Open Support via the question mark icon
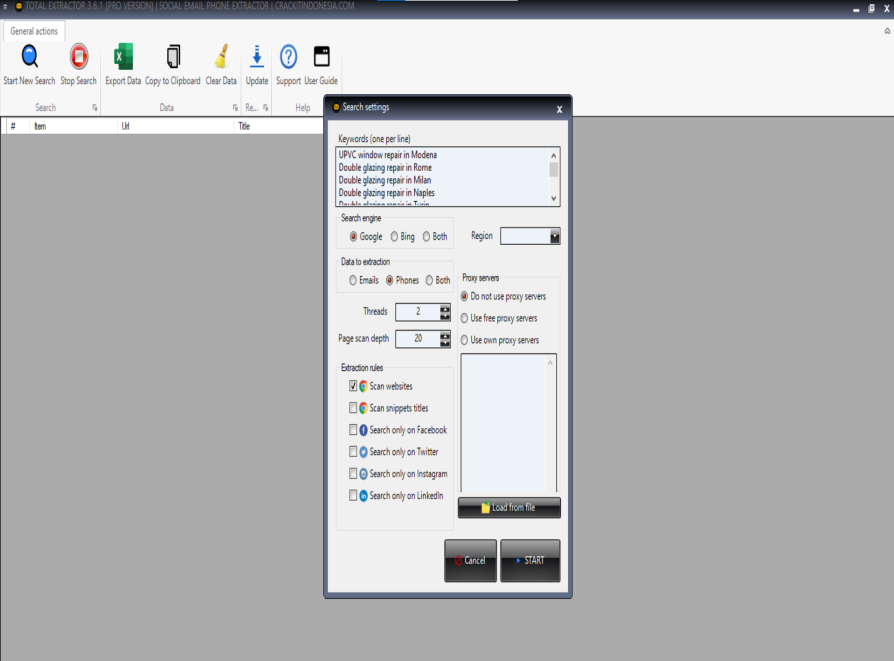Image resolution: width=894 pixels, height=661 pixels. click(x=288, y=56)
